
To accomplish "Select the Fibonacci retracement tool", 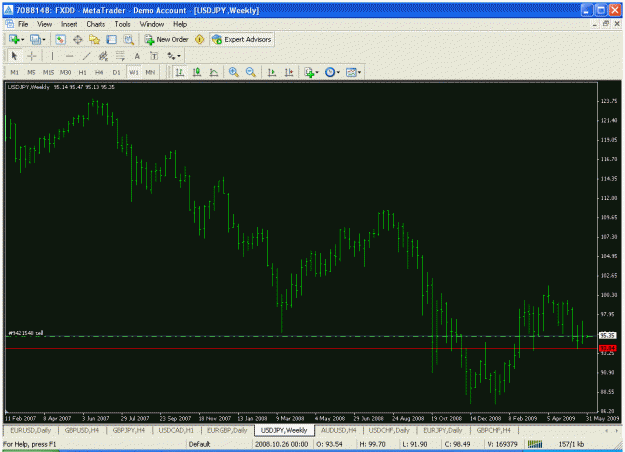I will point(120,56).
